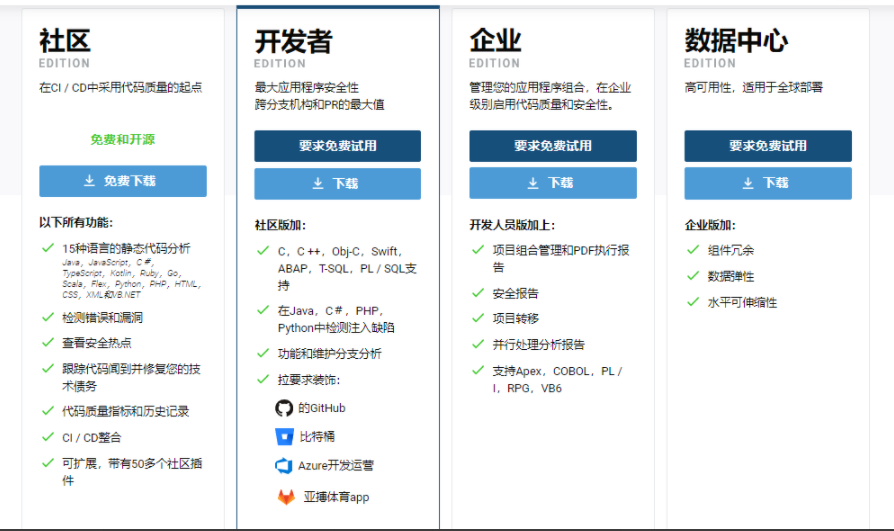Click the GitLab fox icon
Image resolution: width=894 pixels, height=531 pixels.
(x=286, y=497)
